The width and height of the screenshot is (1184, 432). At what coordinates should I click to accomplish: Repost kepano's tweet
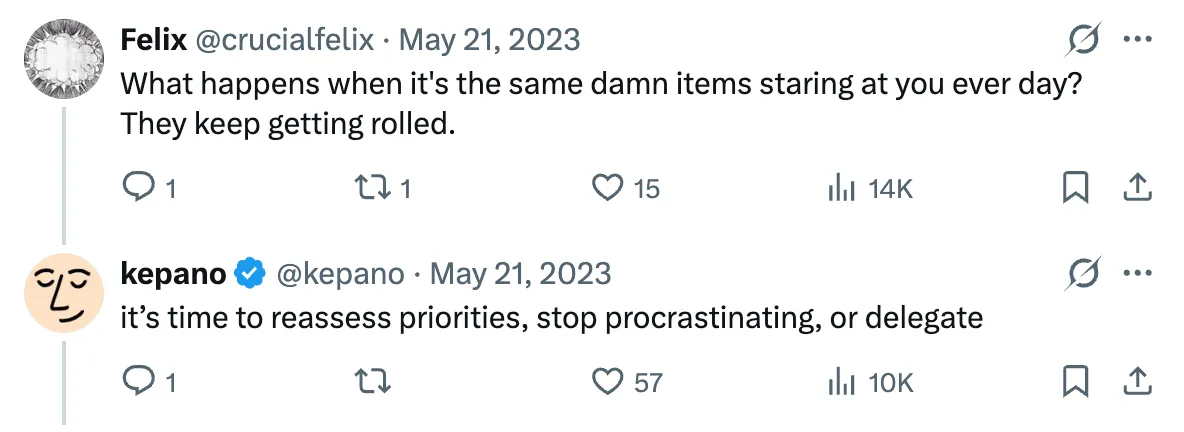pos(374,380)
